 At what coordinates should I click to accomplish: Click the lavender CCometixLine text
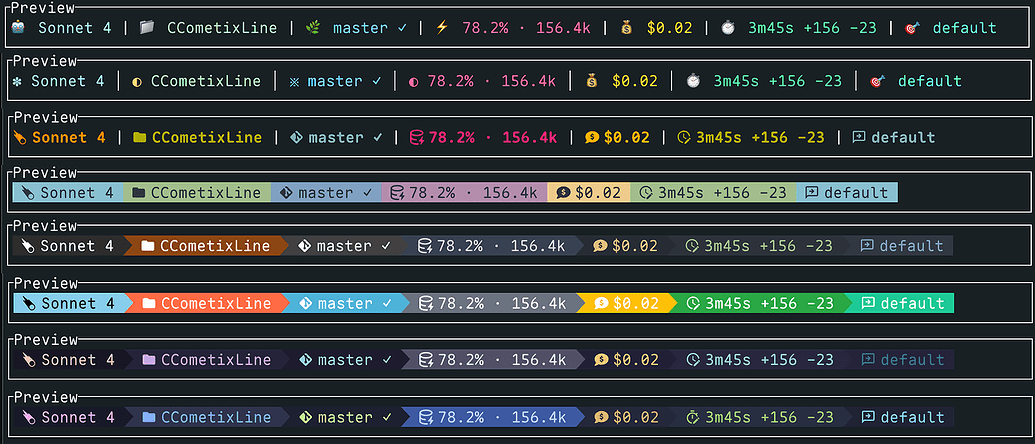click(x=217, y=360)
